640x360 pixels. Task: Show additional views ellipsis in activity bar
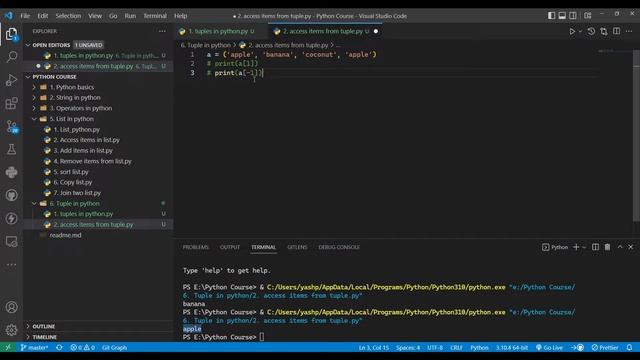11,264
